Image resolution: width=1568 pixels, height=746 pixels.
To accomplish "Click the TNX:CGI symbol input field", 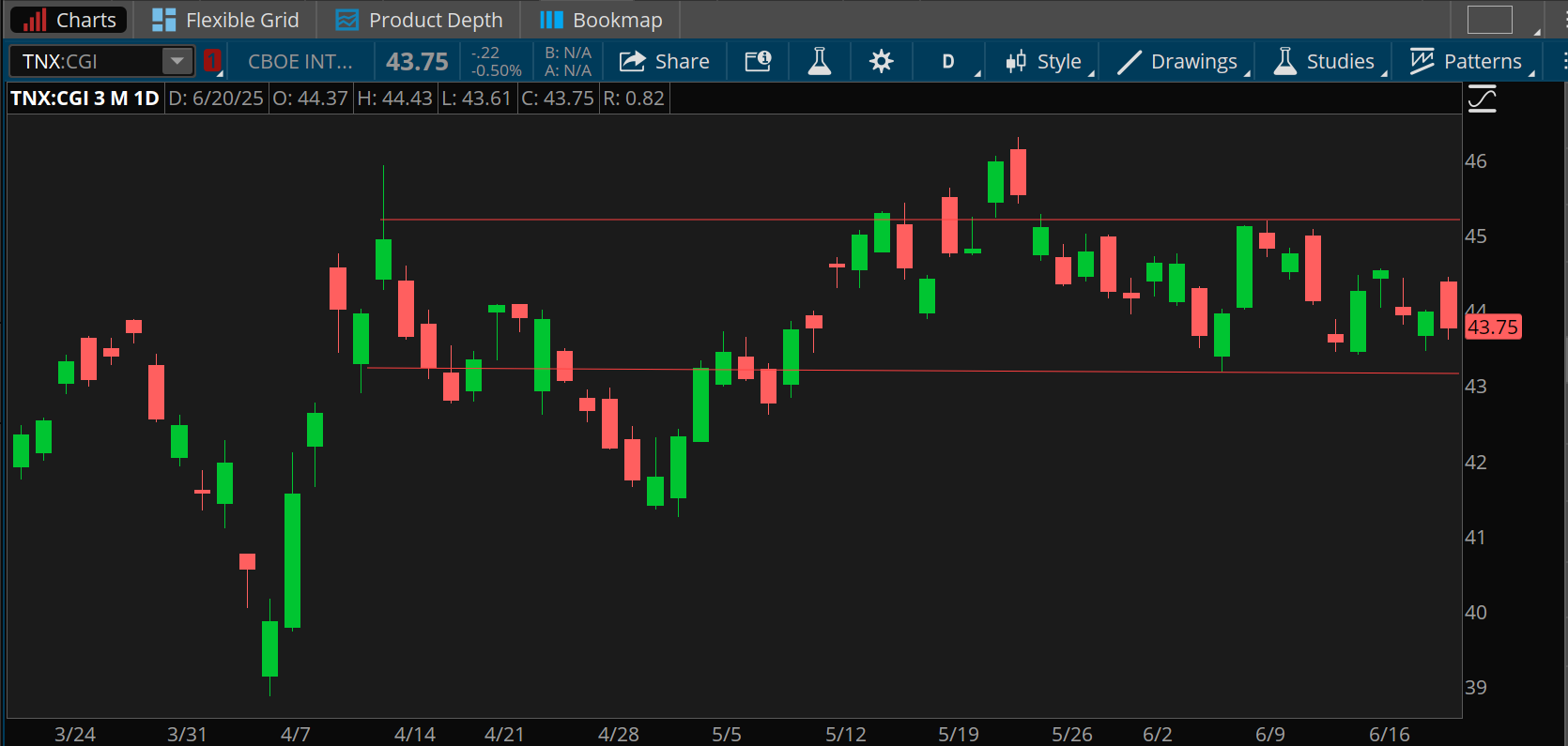I will tap(86, 61).
